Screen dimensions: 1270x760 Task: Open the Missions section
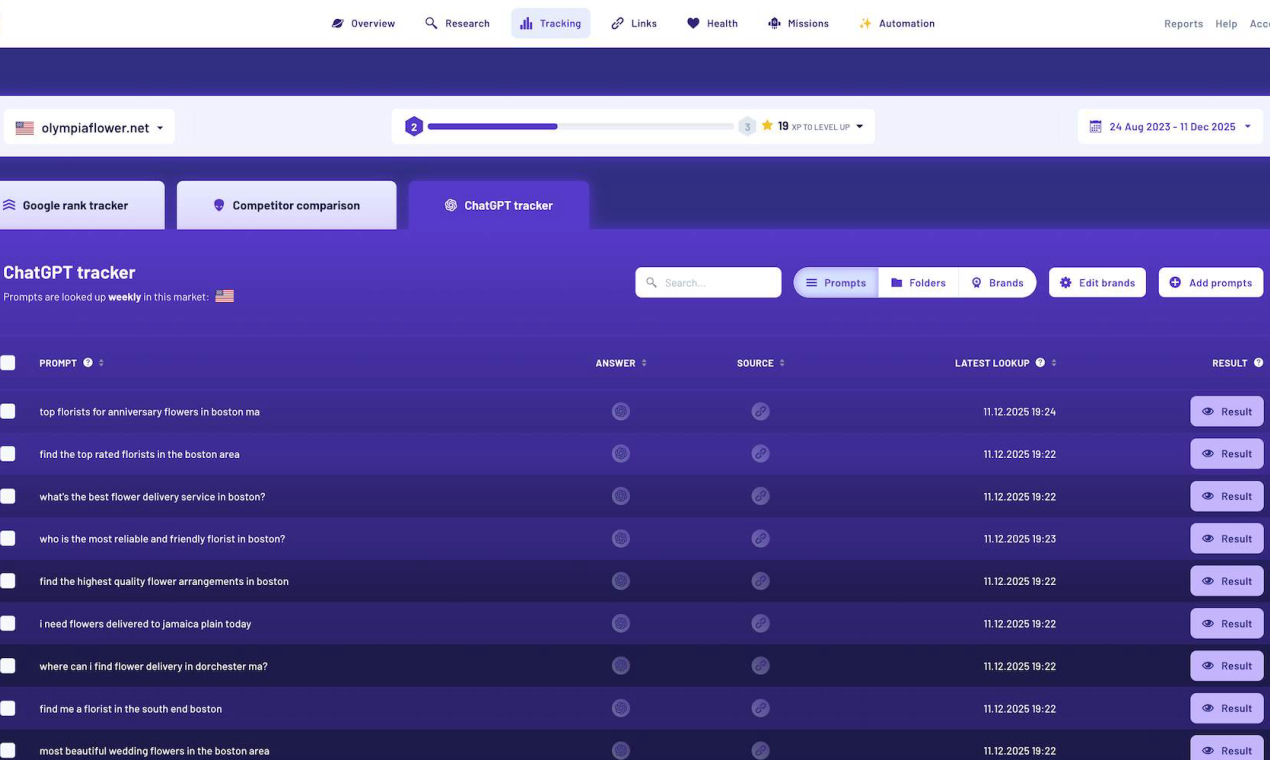tap(798, 23)
